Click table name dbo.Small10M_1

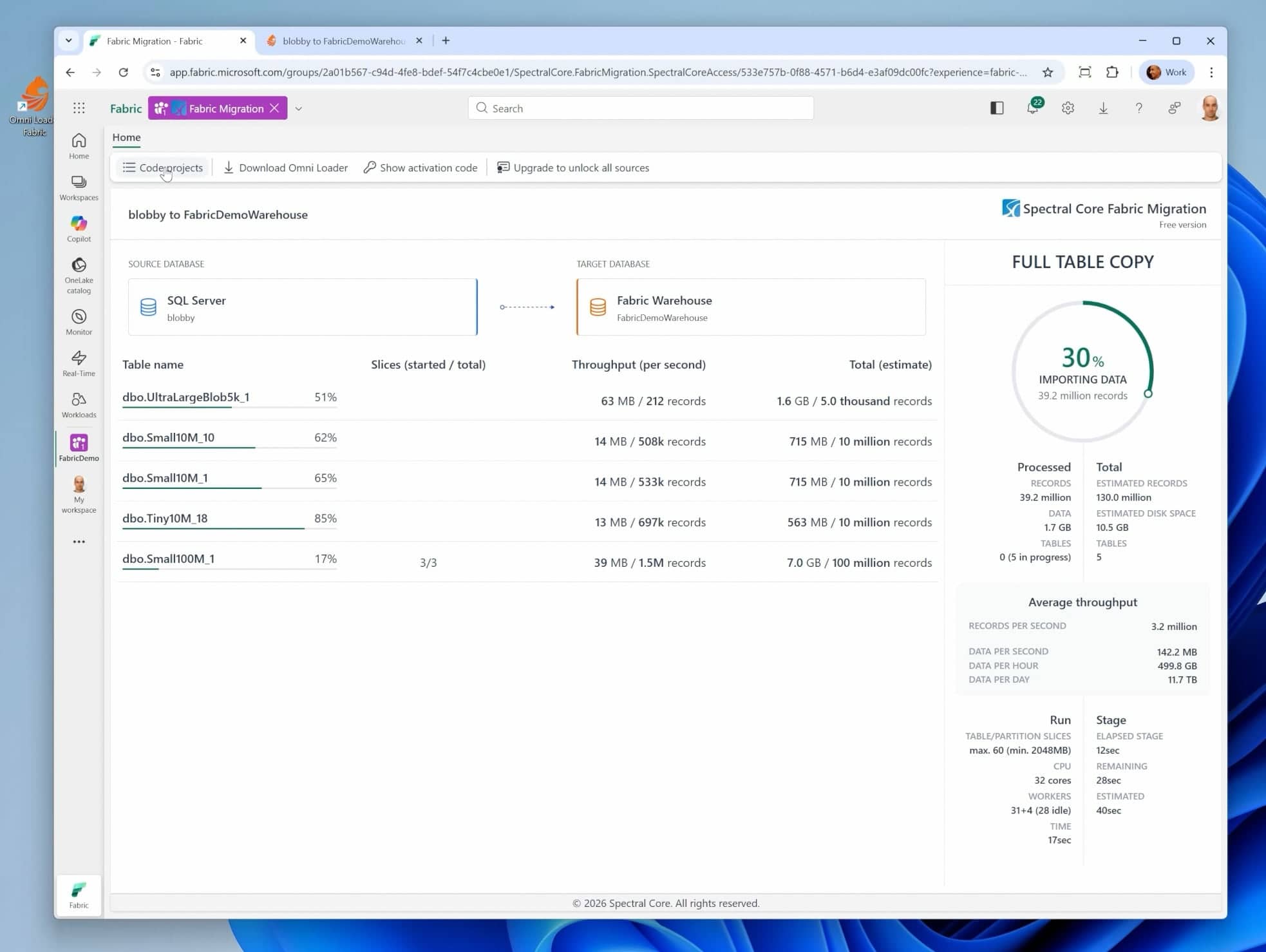coord(165,478)
